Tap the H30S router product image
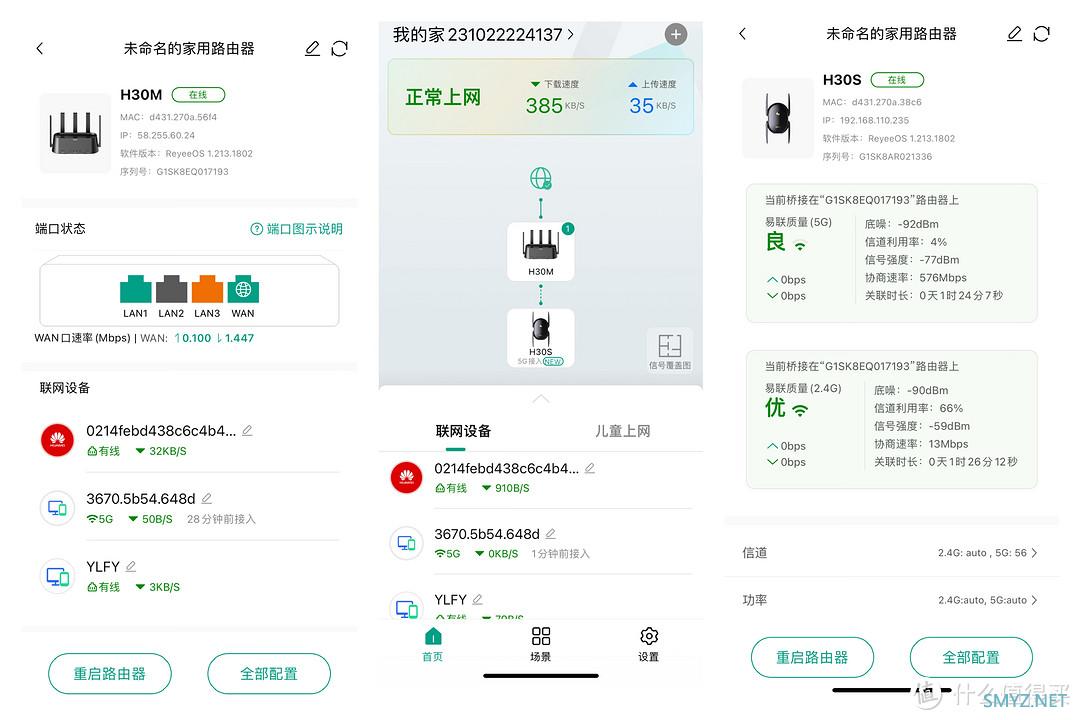Screen dimensions: 1080x720 coord(778,118)
